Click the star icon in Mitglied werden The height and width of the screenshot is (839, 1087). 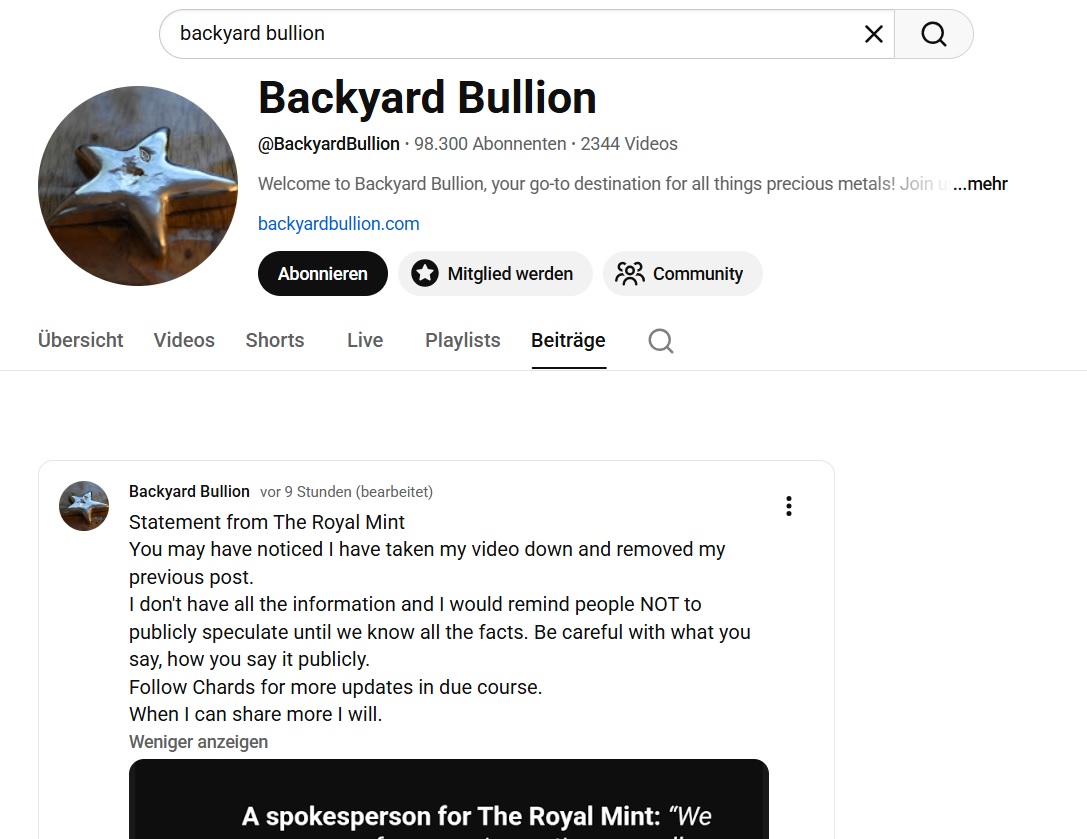pyautogui.click(x=424, y=274)
